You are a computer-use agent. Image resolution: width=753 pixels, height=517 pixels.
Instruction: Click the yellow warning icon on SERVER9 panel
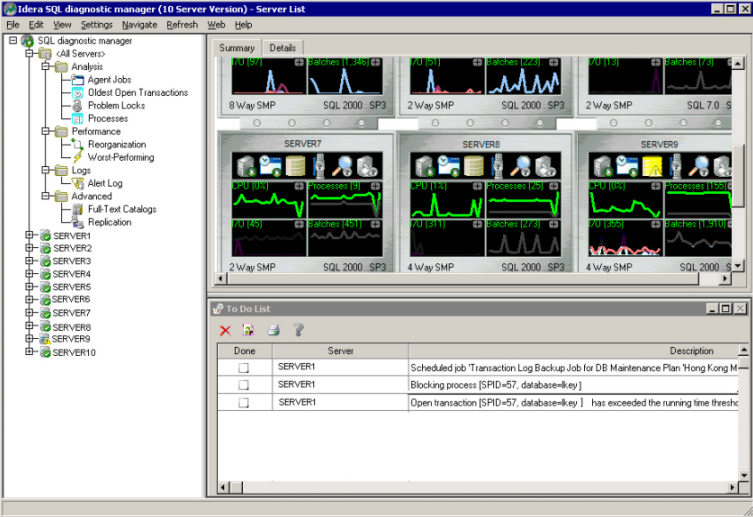point(652,166)
